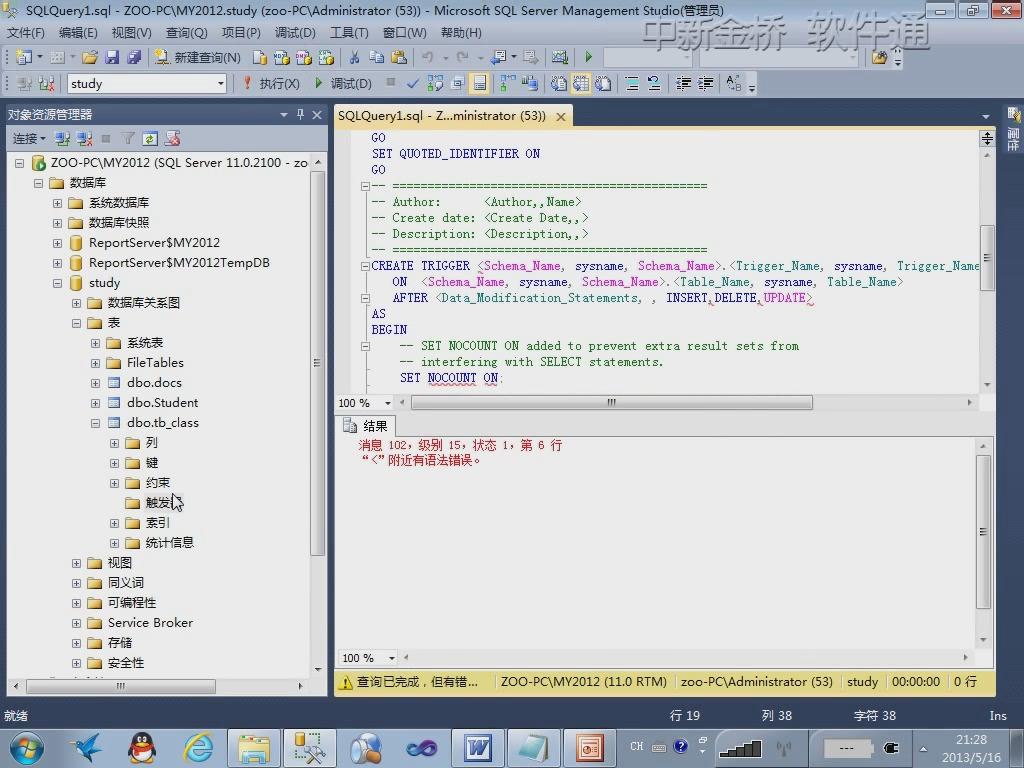1024x768 pixels.
Task: Click the New Query (新建查询) button
Action: (197, 57)
